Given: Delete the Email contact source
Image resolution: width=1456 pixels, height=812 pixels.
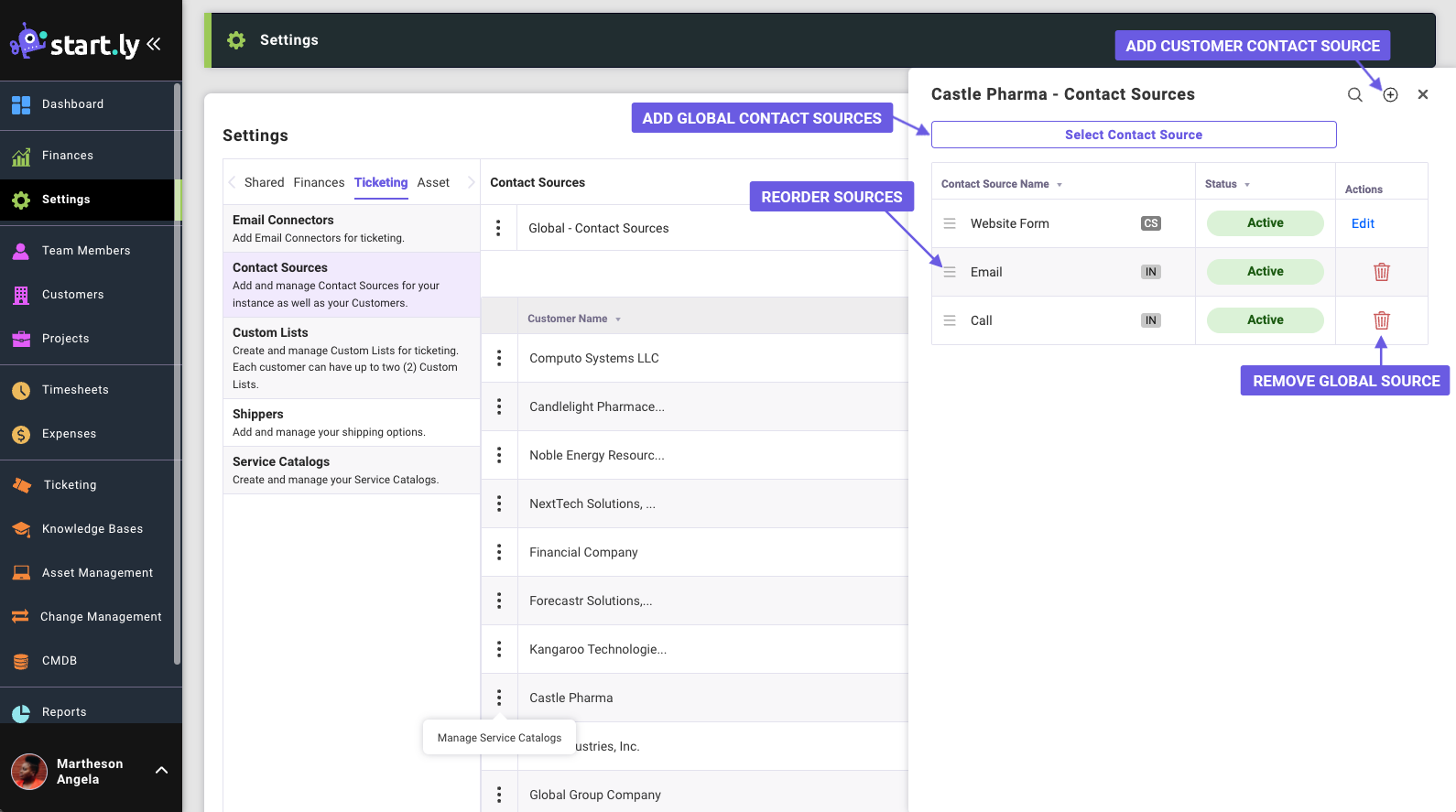Looking at the screenshot, I should point(1381,272).
